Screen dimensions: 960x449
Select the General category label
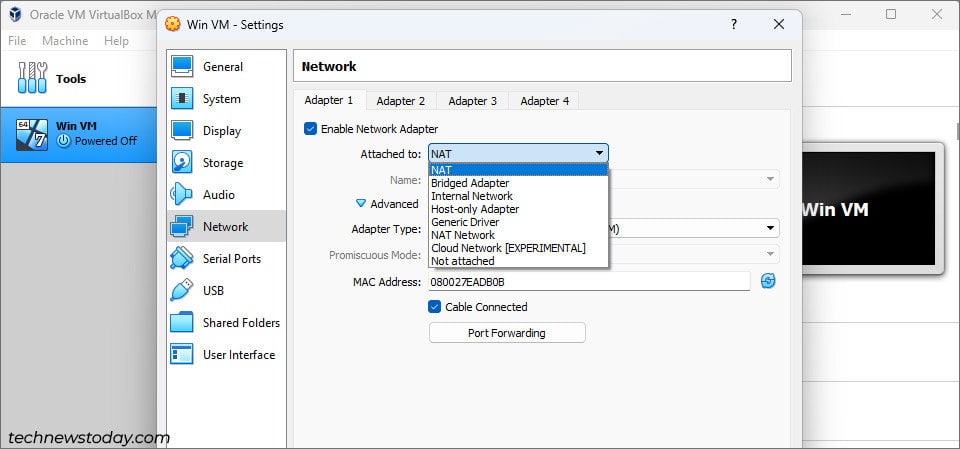pyautogui.click(x=223, y=67)
